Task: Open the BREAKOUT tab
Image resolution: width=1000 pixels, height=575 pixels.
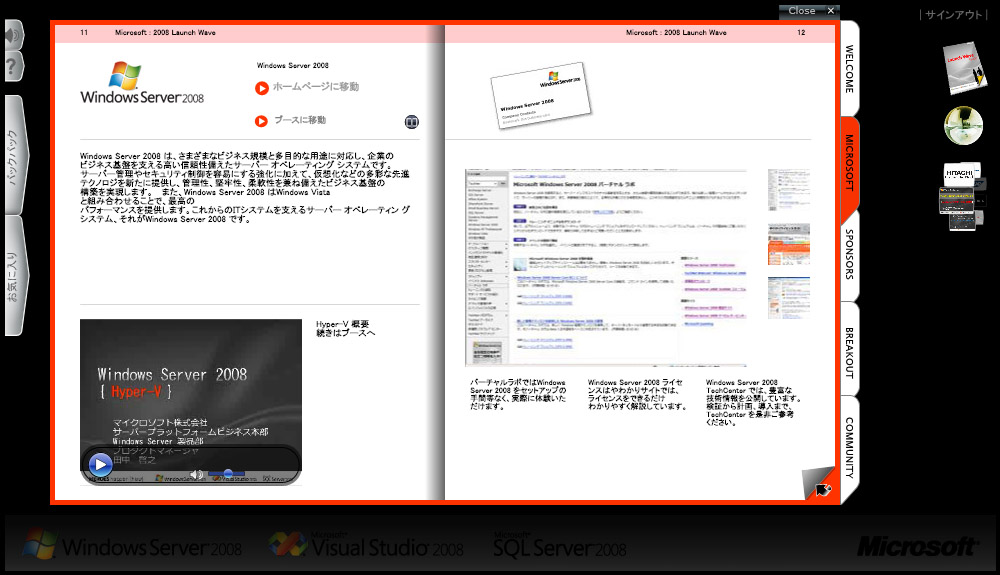Action: tap(849, 351)
